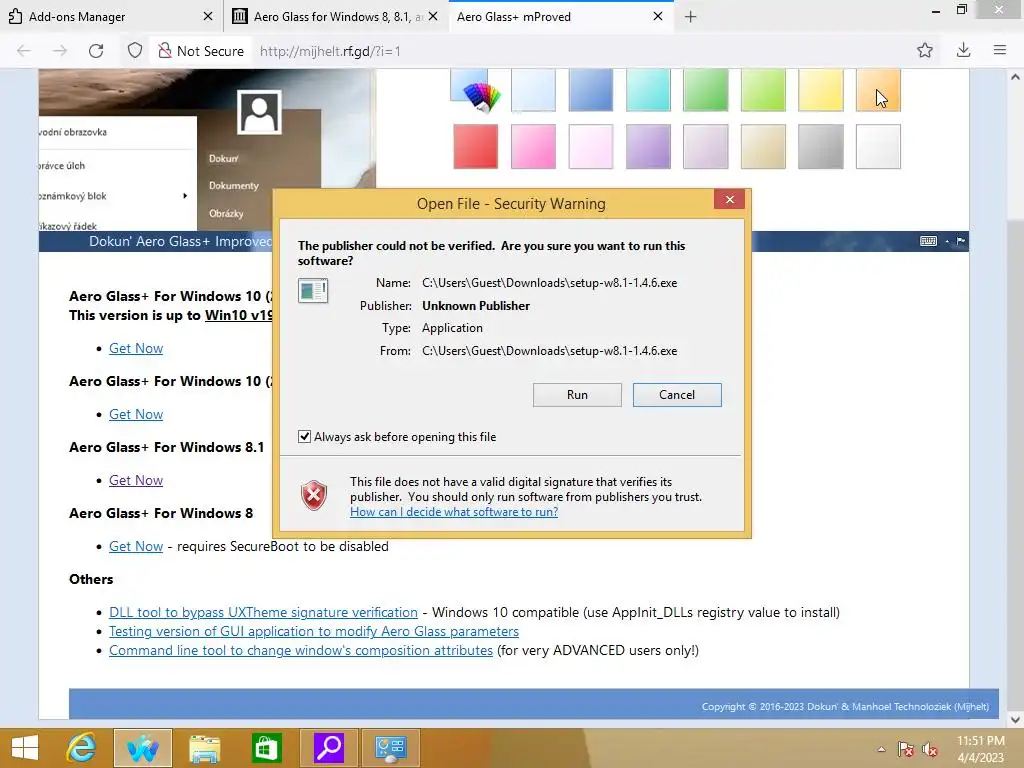Open 'How can I decide what software to run?' link
The height and width of the screenshot is (768, 1024).
454,511
